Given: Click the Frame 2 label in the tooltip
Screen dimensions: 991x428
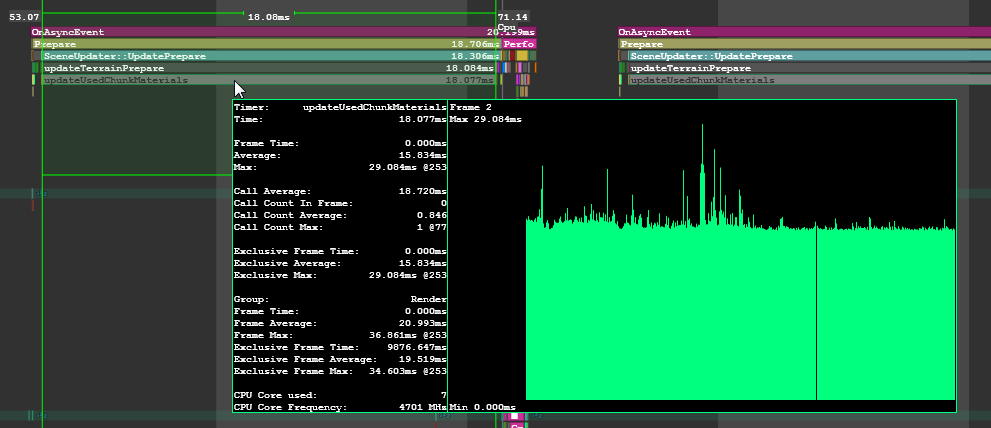Looking at the screenshot, I should click(x=471, y=106).
